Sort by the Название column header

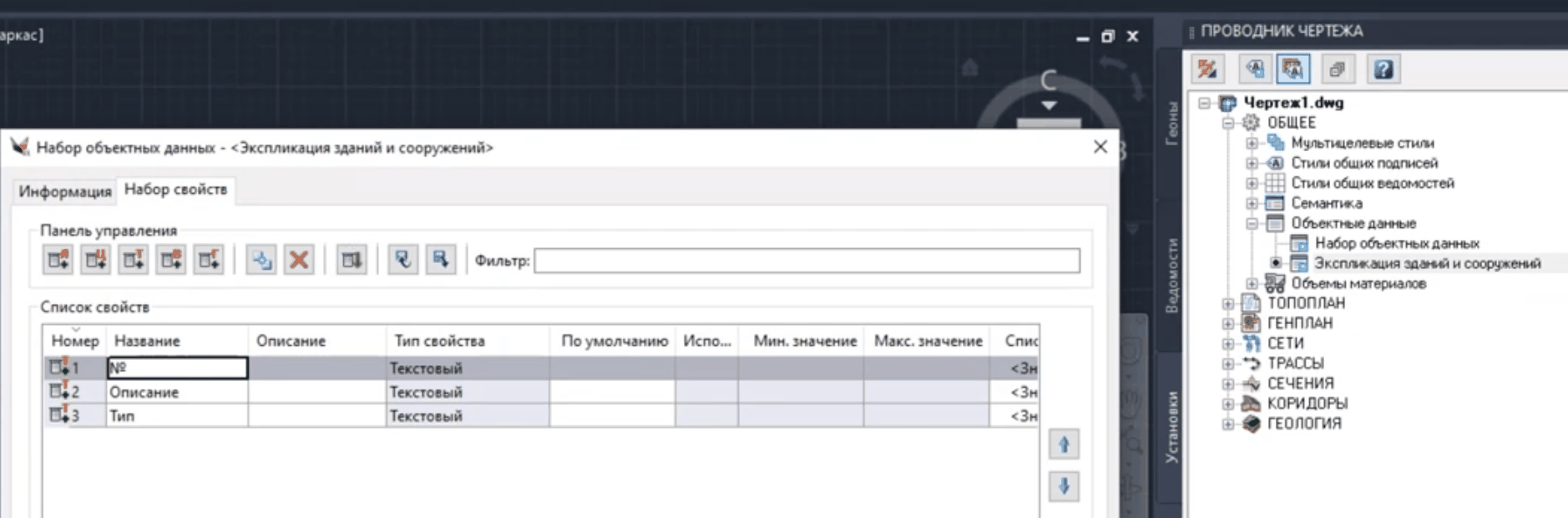[147, 341]
